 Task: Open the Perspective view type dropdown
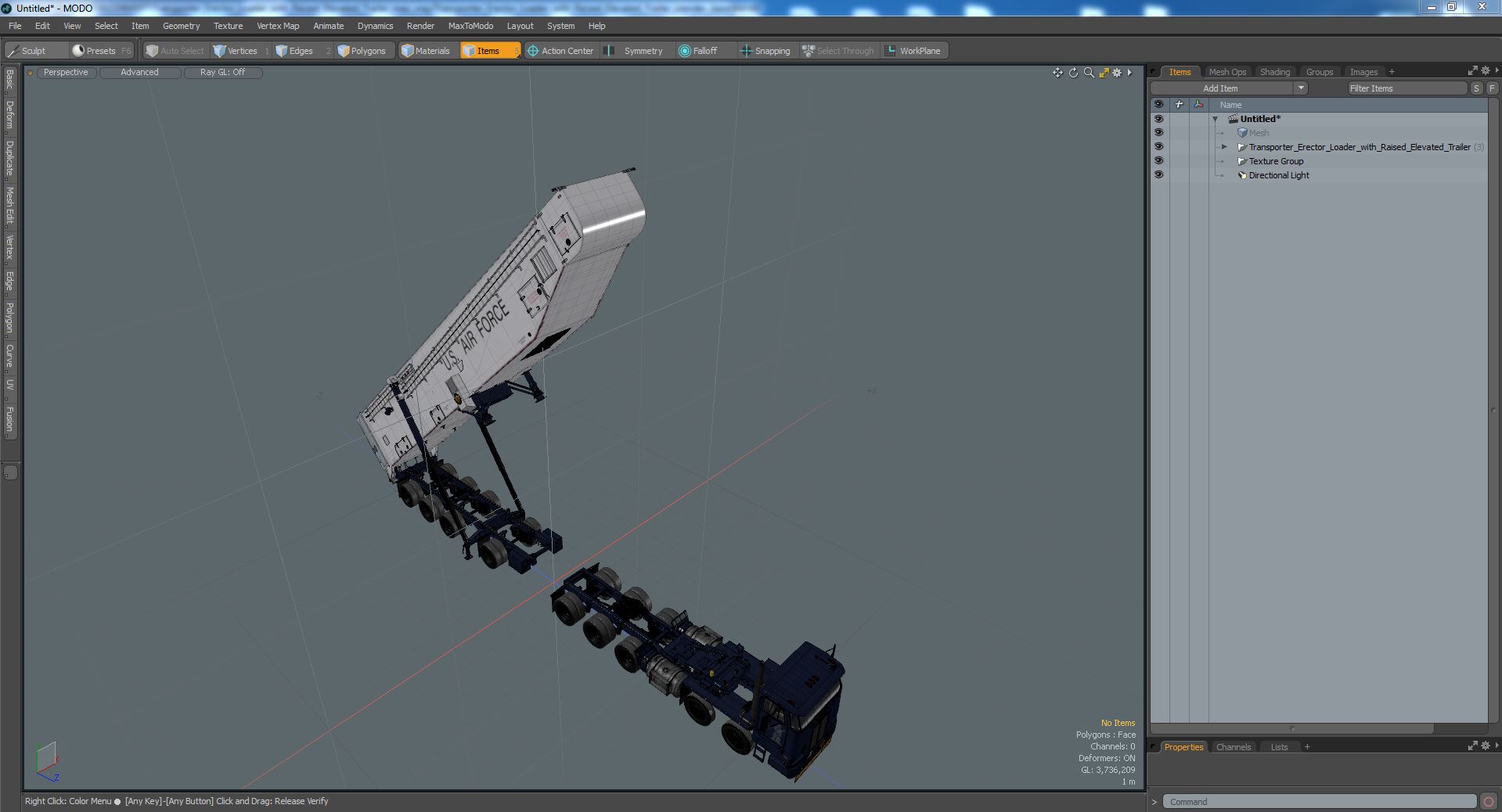66,72
